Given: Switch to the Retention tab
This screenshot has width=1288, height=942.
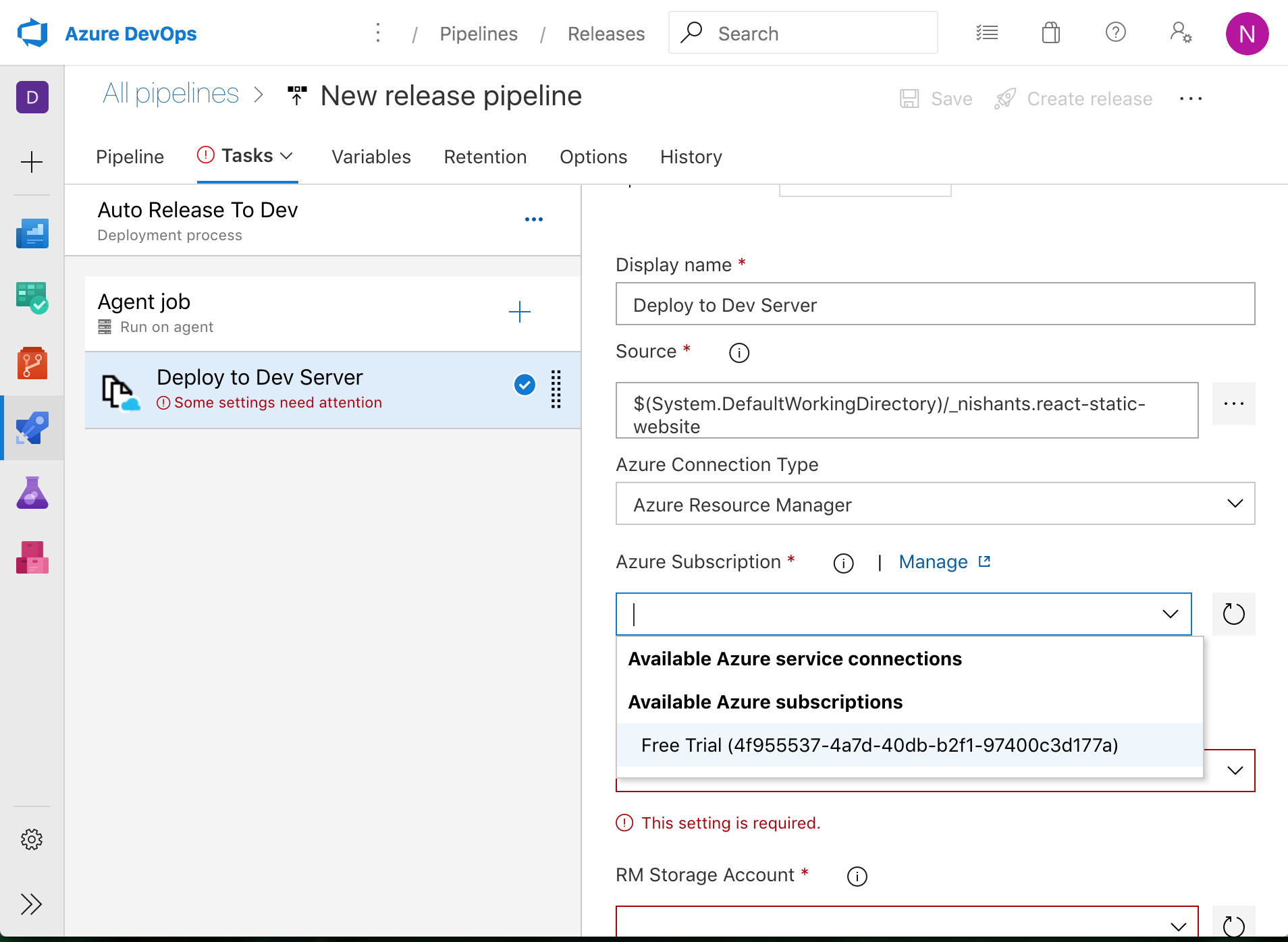Looking at the screenshot, I should tap(485, 157).
